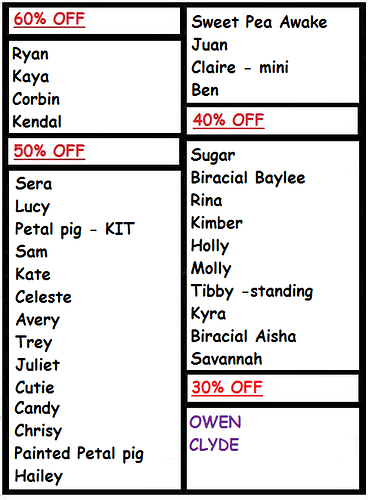Click the purple OWEN entry
Screen dimensions: 368x500
(x=215, y=422)
